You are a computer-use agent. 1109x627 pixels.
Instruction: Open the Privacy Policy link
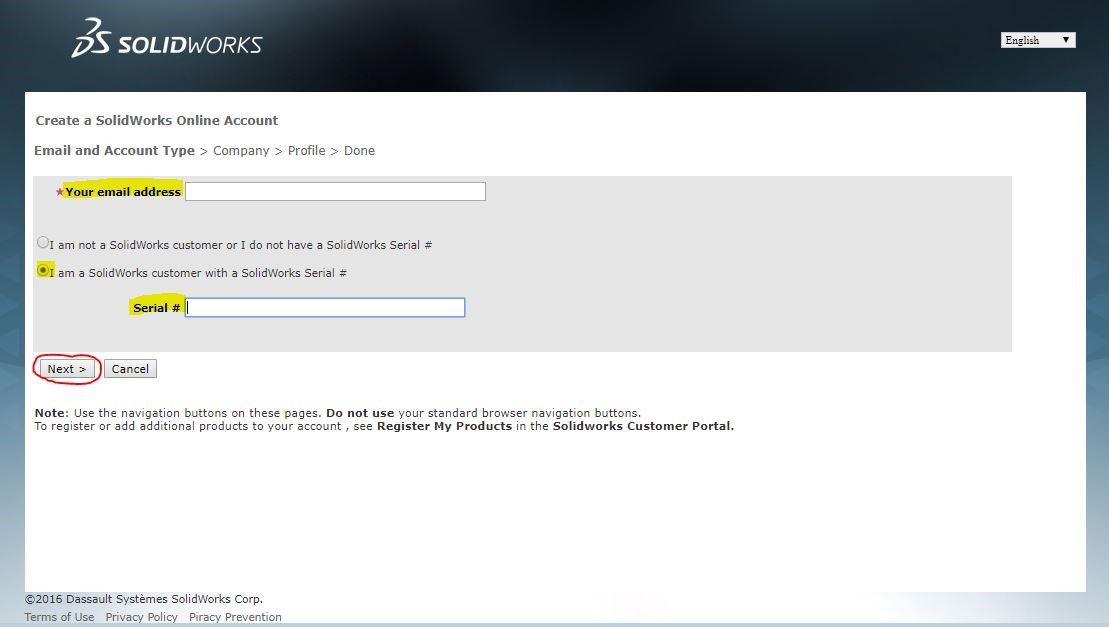click(x=141, y=617)
